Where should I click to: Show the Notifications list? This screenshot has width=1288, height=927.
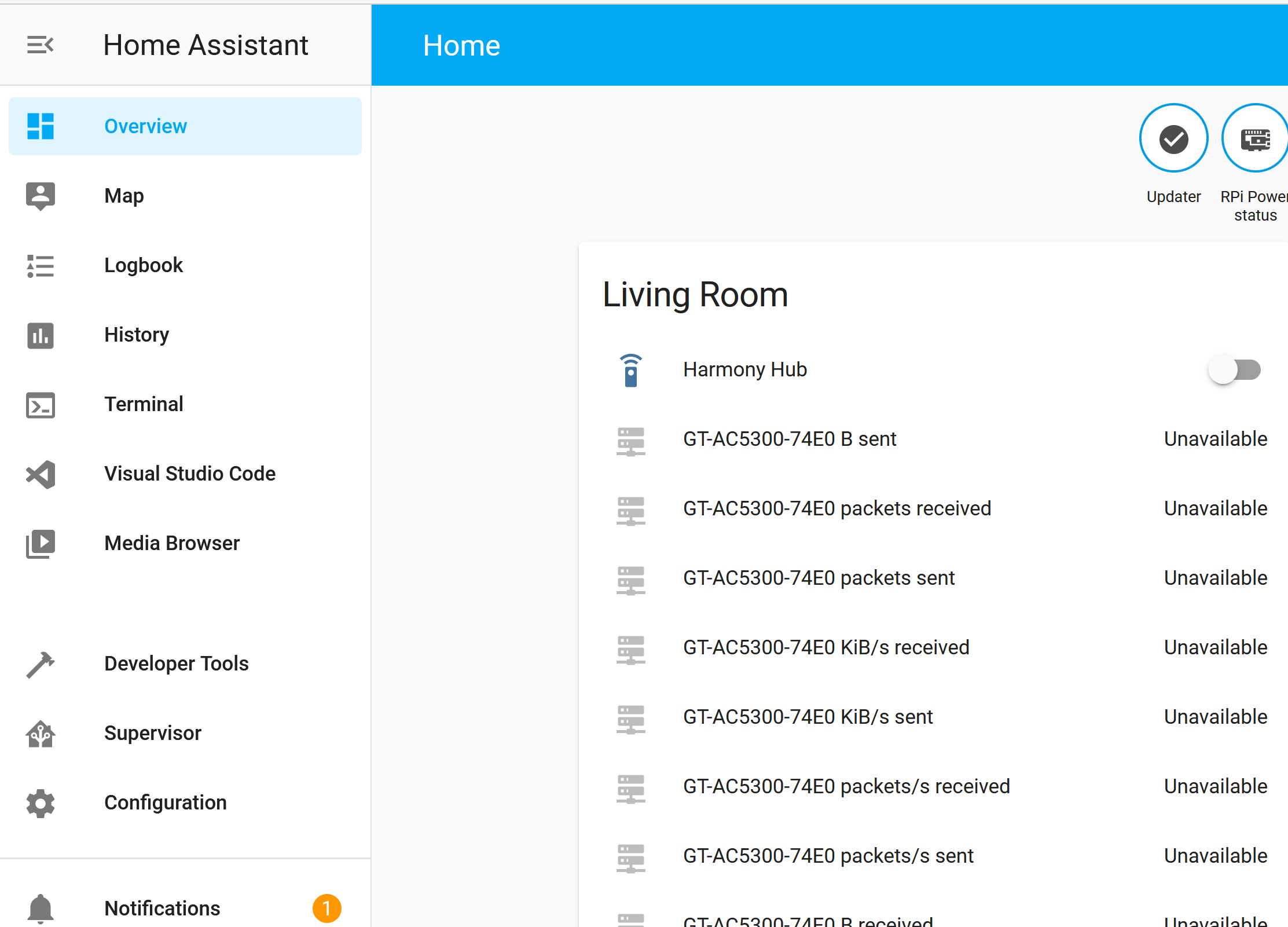[x=185, y=908]
